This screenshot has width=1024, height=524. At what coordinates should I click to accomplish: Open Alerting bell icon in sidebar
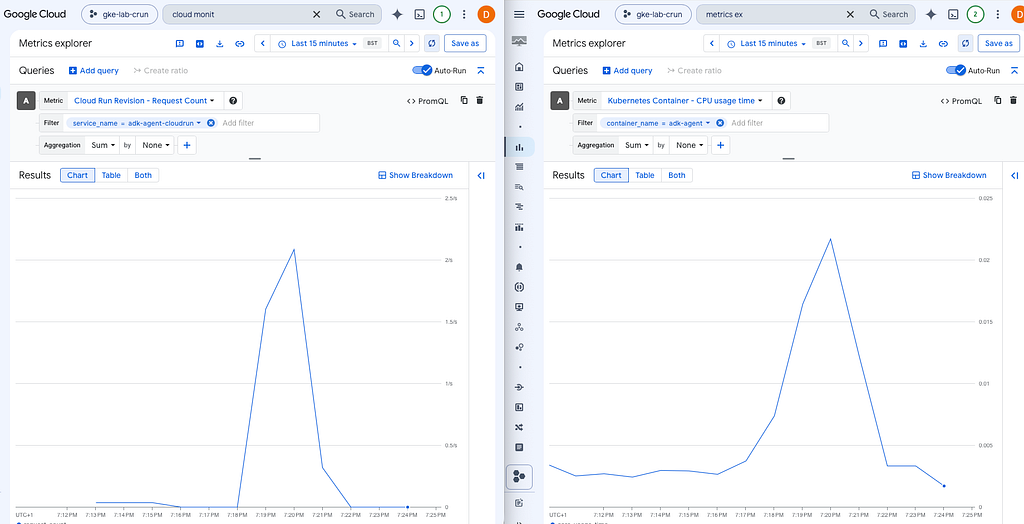(520, 267)
